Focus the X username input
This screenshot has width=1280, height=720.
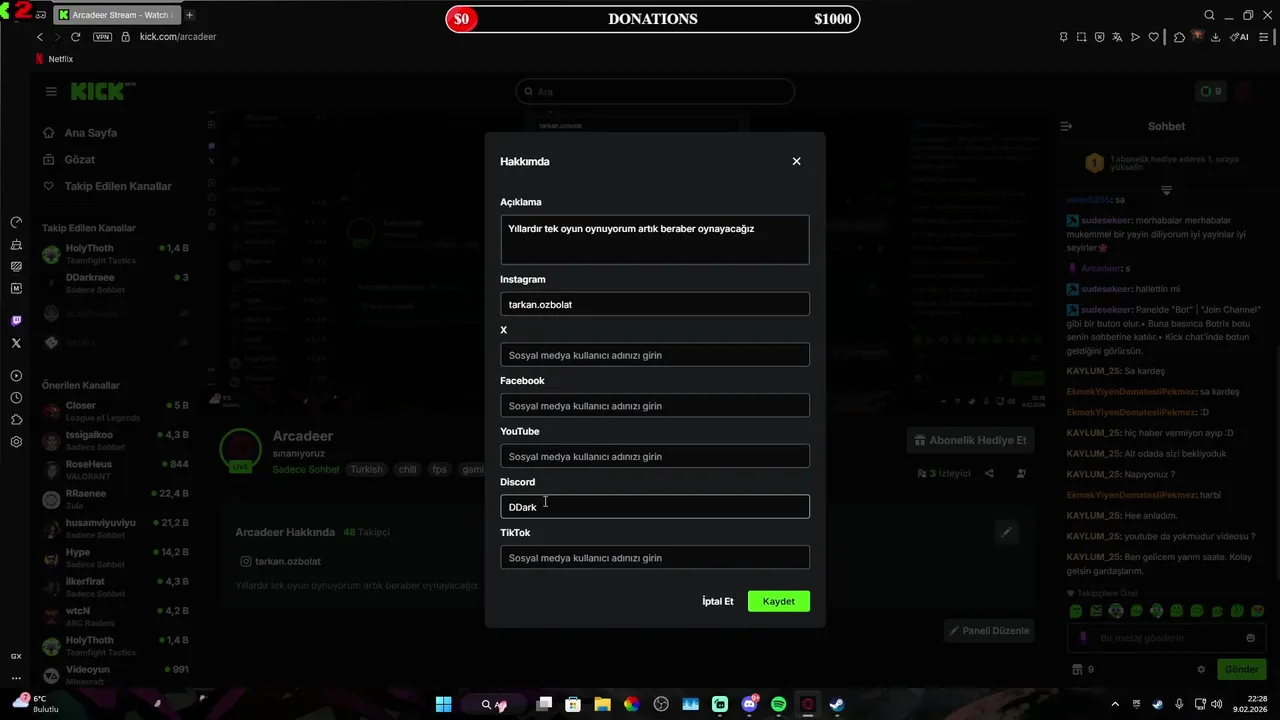pyautogui.click(x=655, y=355)
